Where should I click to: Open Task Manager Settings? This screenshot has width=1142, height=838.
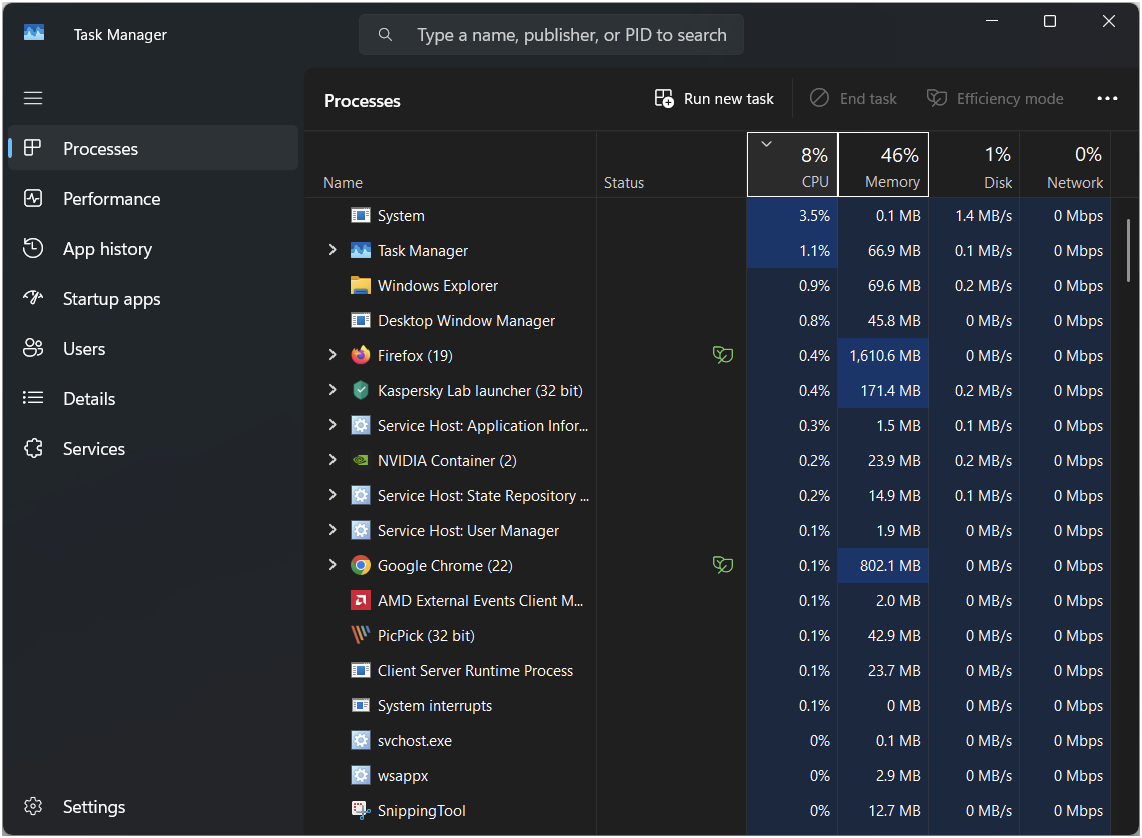tap(153, 807)
